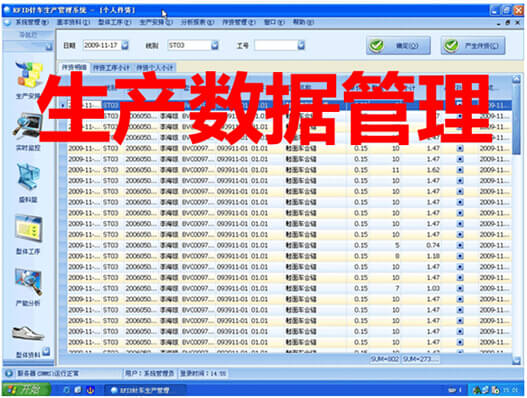The width and height of the screenshot is (527, 398).
Task: Open the 基本资料 menu
Action: click(x=73, y=23)
